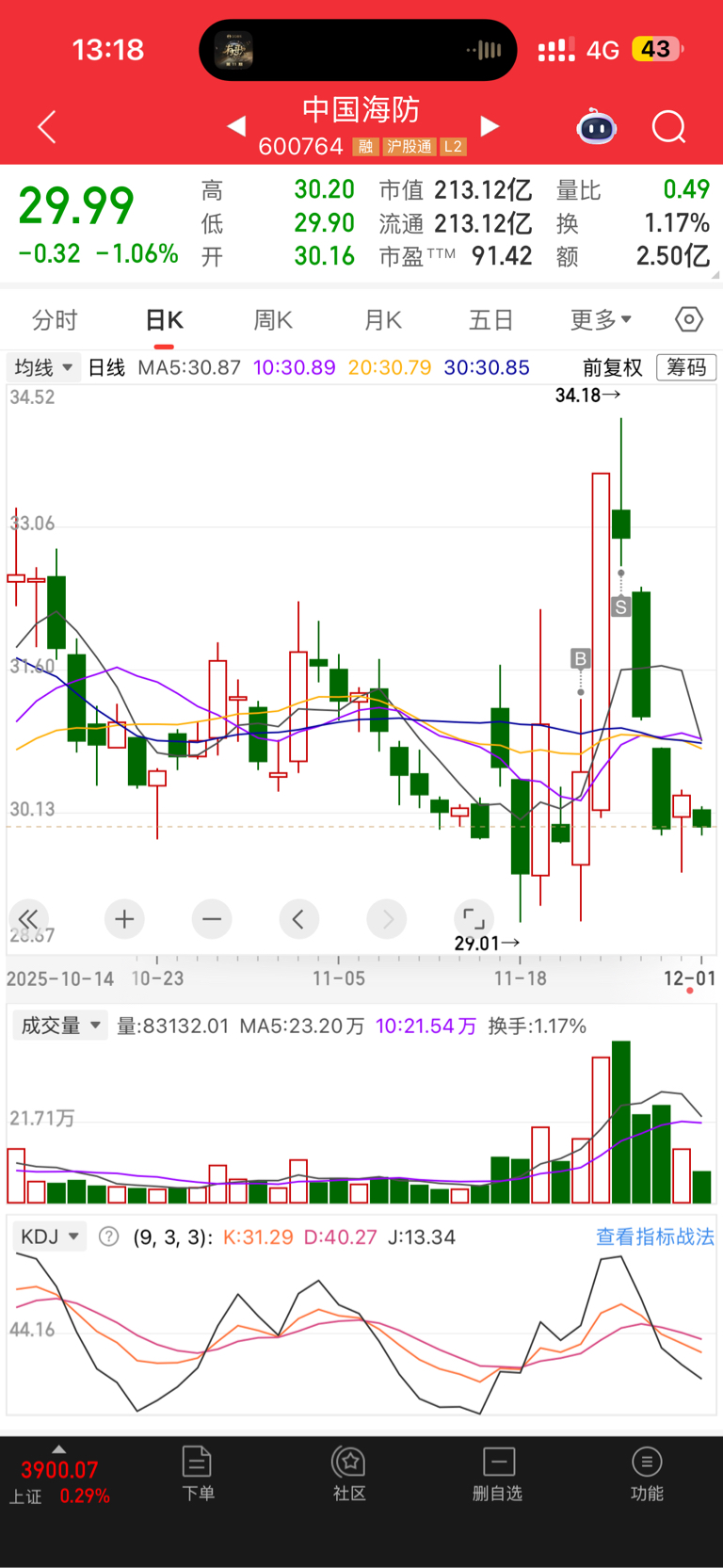The image size is (723, 1568).
Task: Move chart right with arrow button
Action: tap(387, 918)
